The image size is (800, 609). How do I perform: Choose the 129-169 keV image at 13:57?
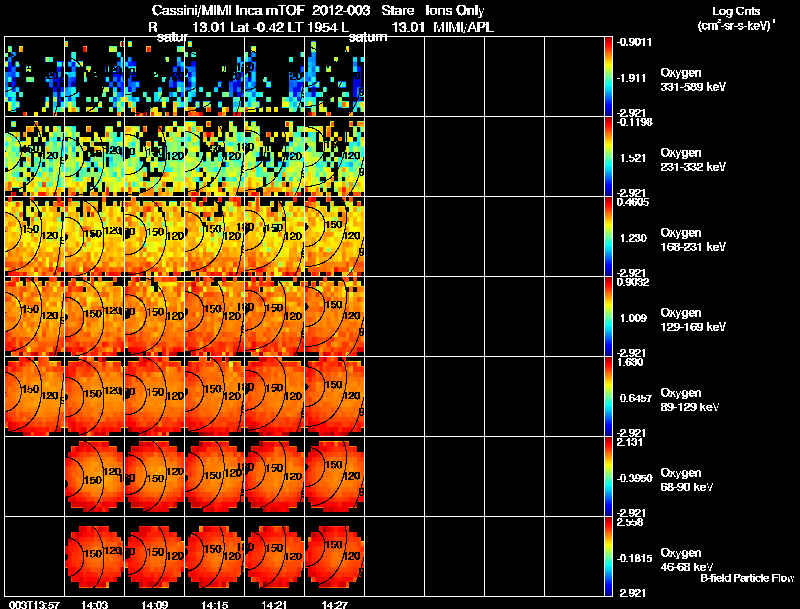pyautogui.click(x=35, y=316)
